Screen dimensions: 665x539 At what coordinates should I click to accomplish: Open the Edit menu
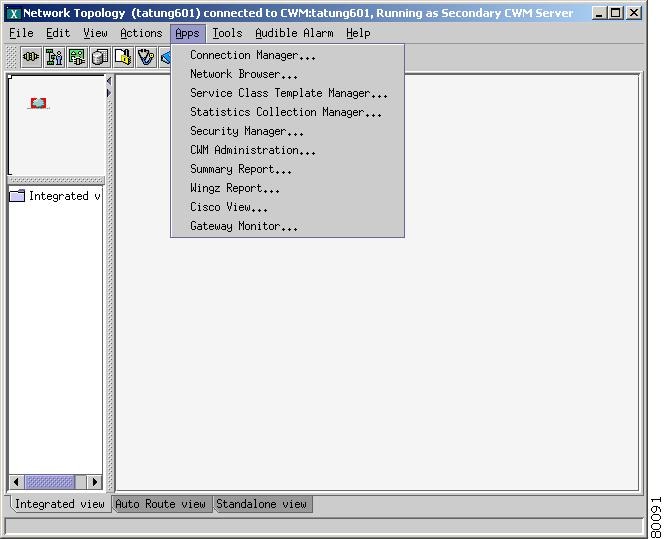[58, 33]
